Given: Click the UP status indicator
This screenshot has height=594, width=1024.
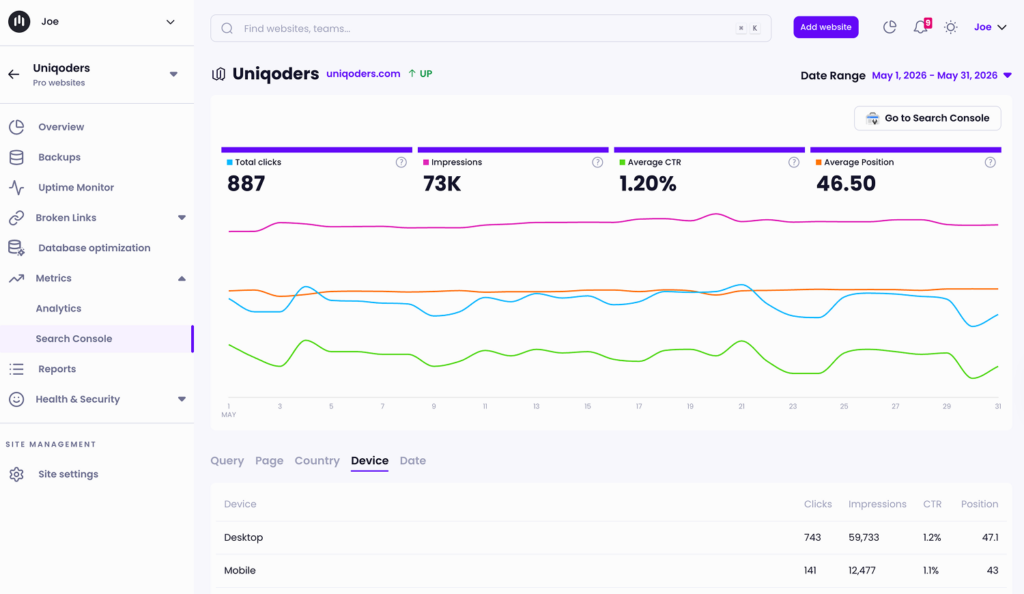Looking at the screenshot, I should pyautogui.click(x=421, y=74).
